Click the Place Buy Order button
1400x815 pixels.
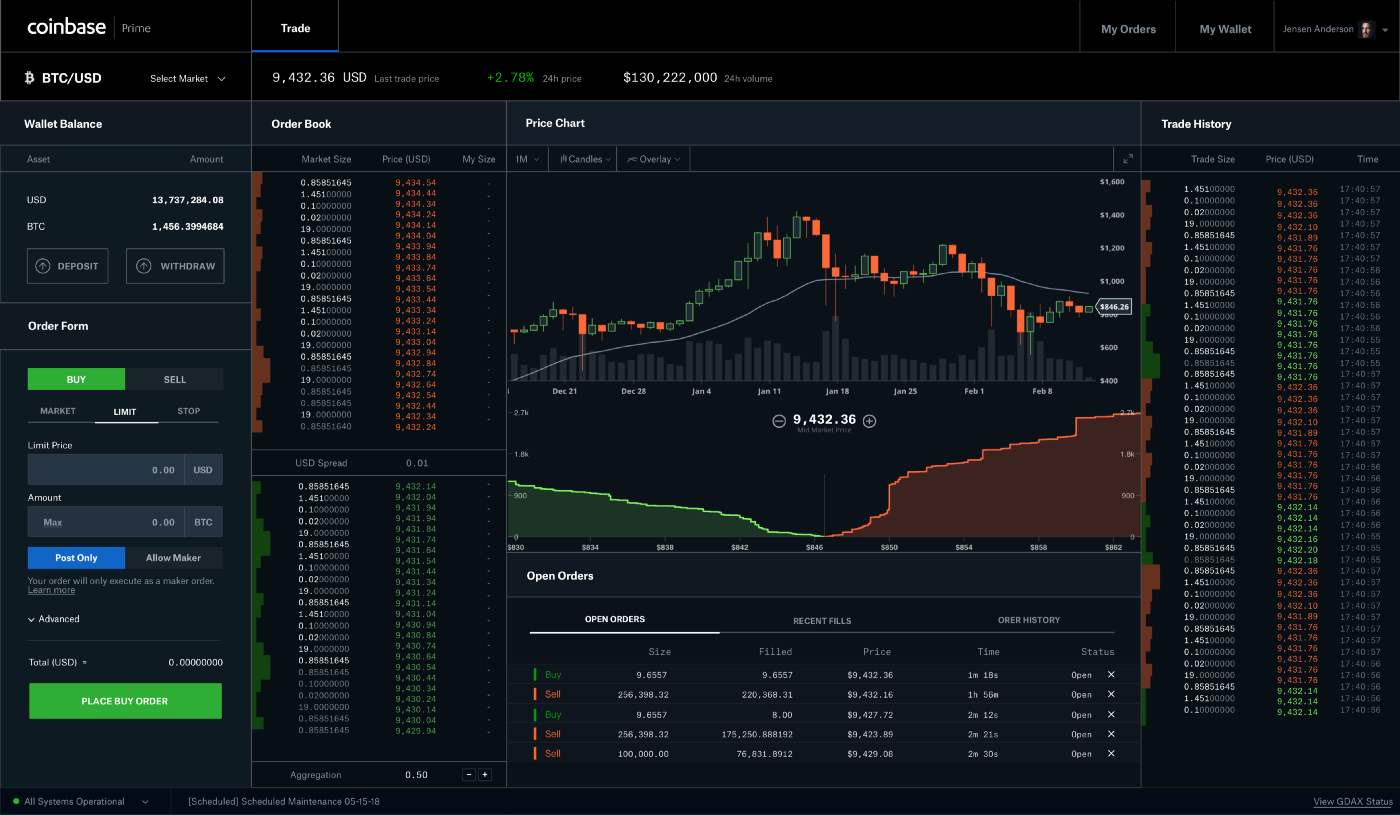coord(124,701)
